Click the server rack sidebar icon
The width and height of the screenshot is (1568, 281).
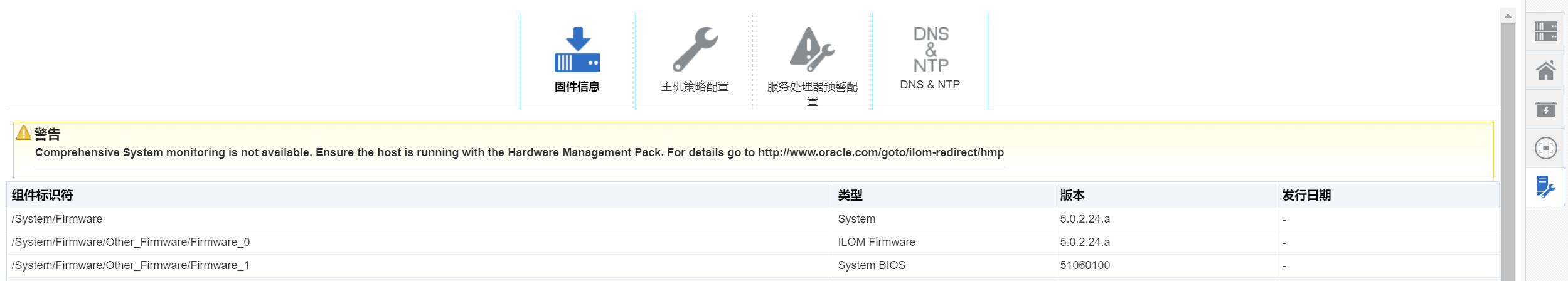click(1545, 31)
